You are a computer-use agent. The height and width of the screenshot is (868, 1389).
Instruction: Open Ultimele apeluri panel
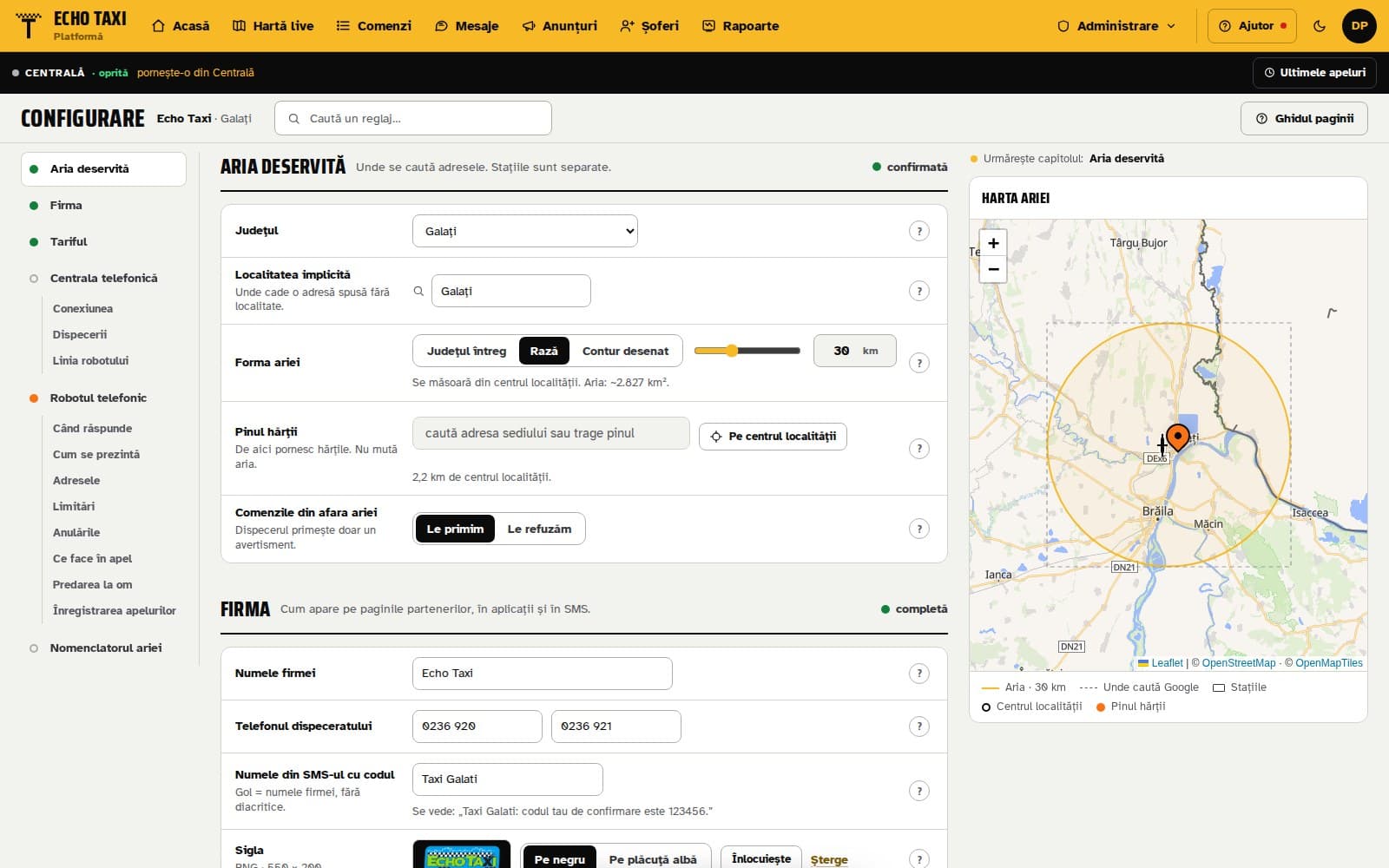pyautogui.click(x=1314, y=73)
